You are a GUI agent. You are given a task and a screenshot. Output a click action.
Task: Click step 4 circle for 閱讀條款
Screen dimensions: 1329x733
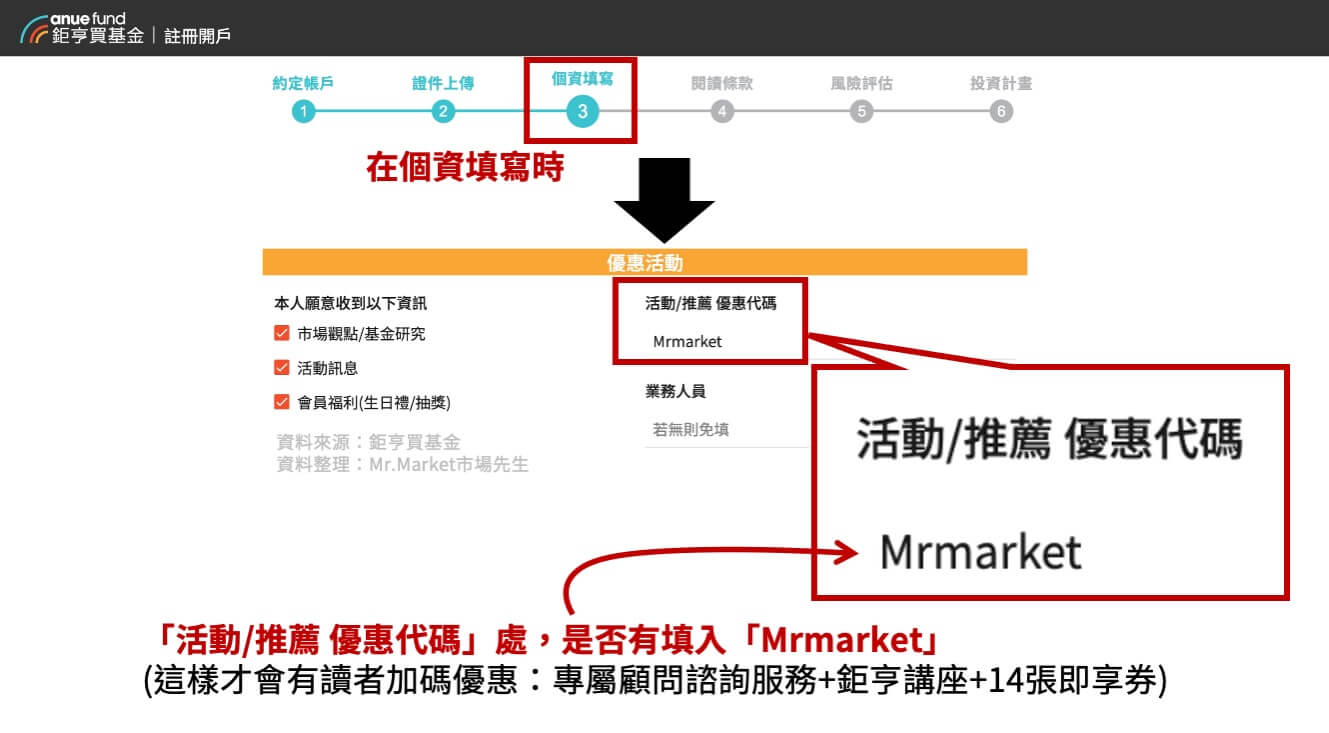[722, 112]
